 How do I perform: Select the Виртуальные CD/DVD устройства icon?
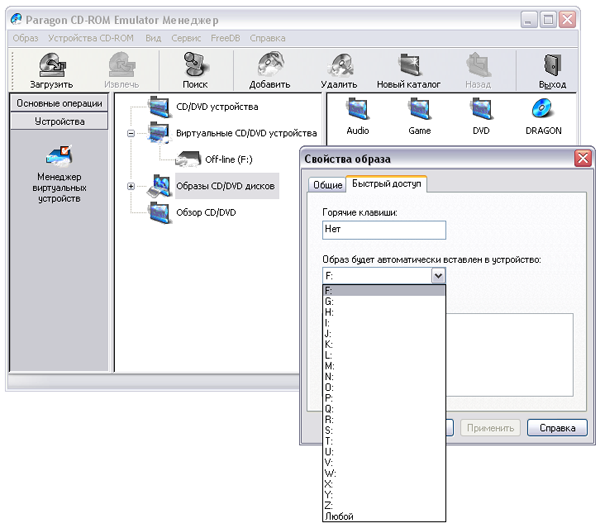click(x=159, y=133)
